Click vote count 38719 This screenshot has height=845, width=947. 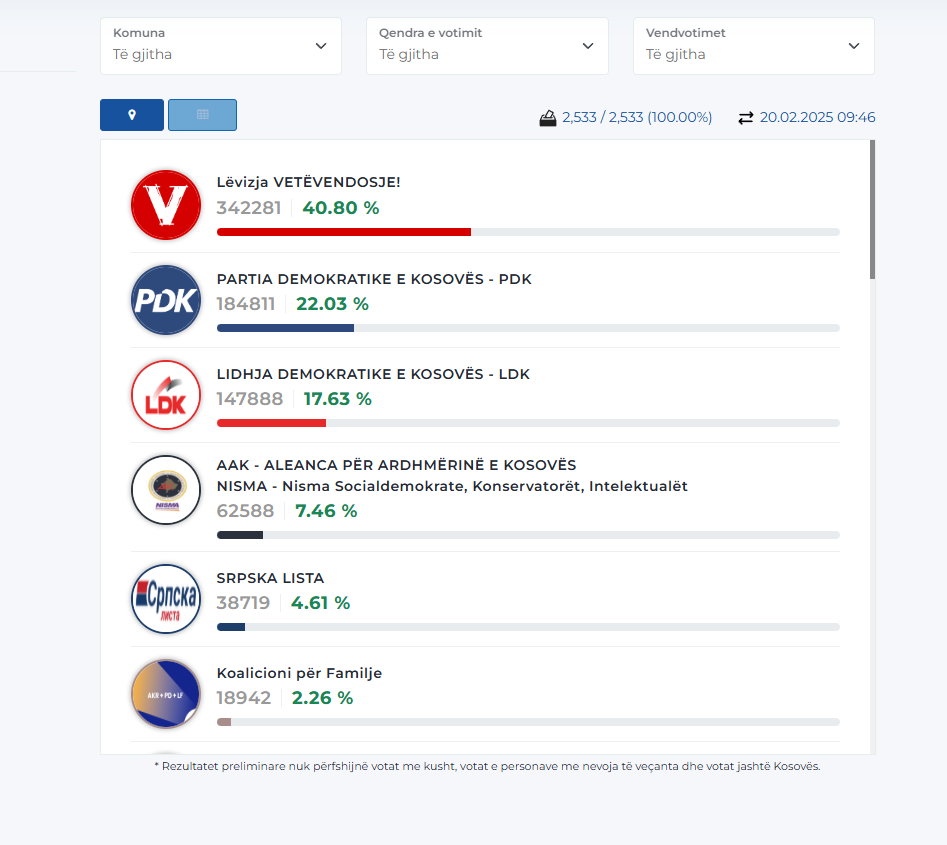click(x=243, y=603)
